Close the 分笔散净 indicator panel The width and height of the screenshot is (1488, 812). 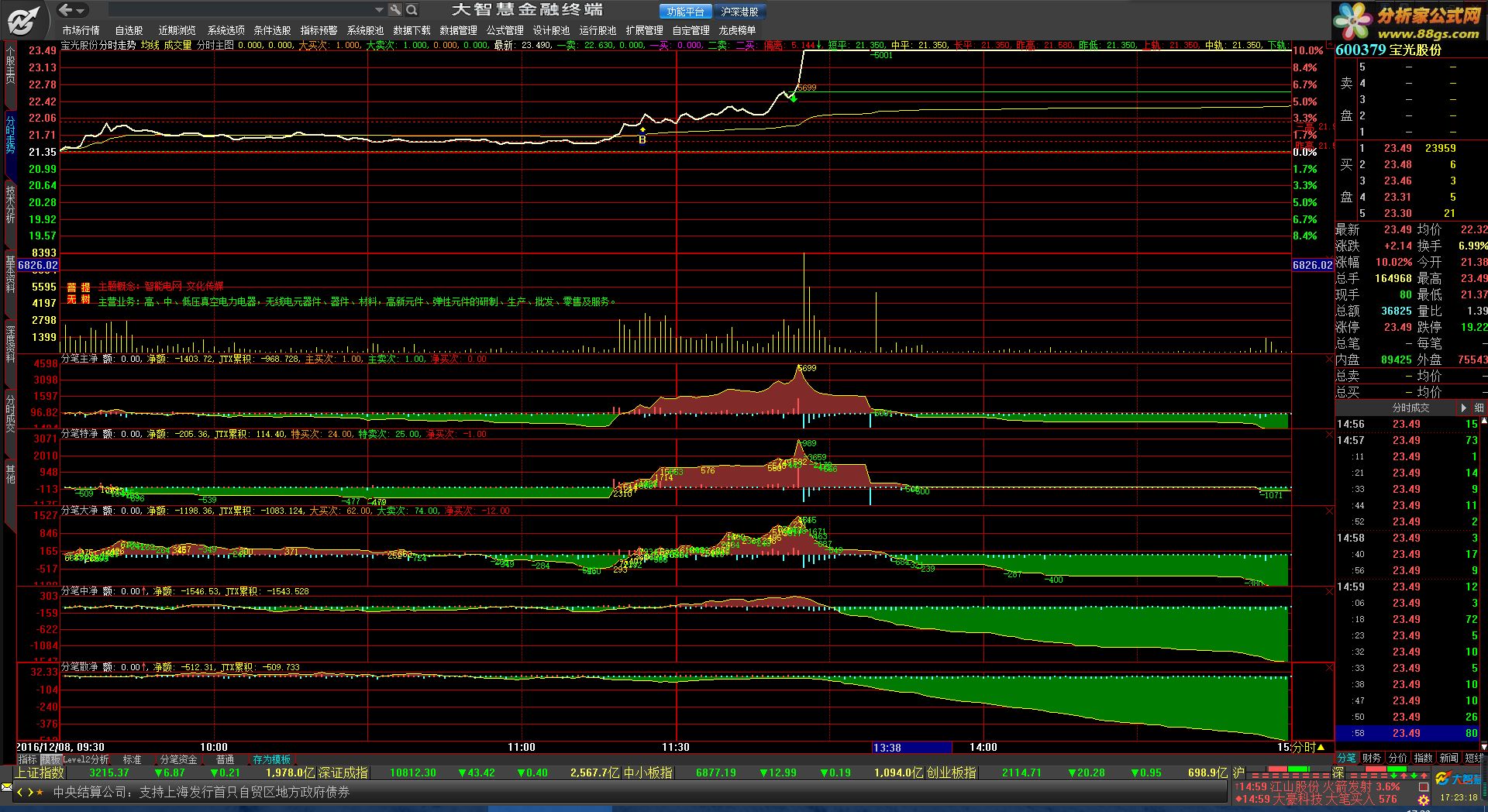pos(1329,667)
